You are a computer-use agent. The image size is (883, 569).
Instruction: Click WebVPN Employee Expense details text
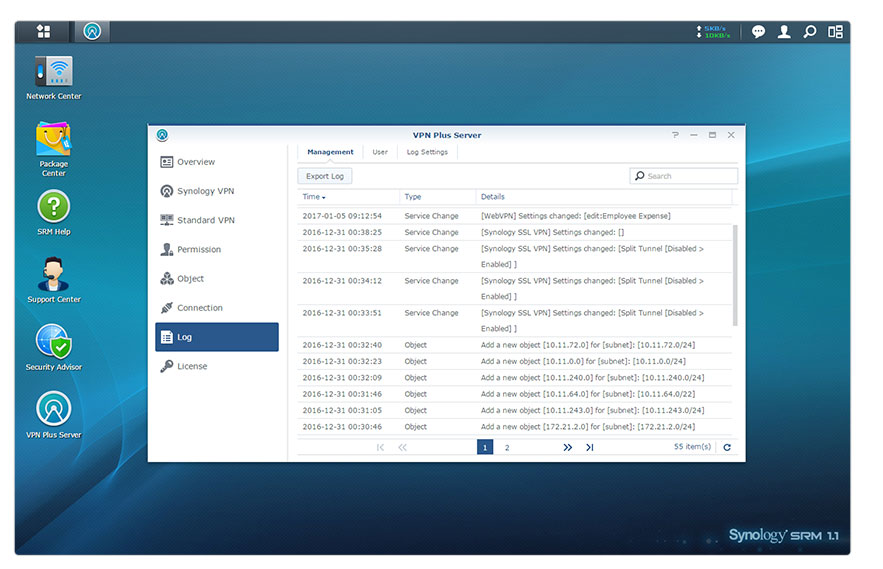(x=576, y=216)
